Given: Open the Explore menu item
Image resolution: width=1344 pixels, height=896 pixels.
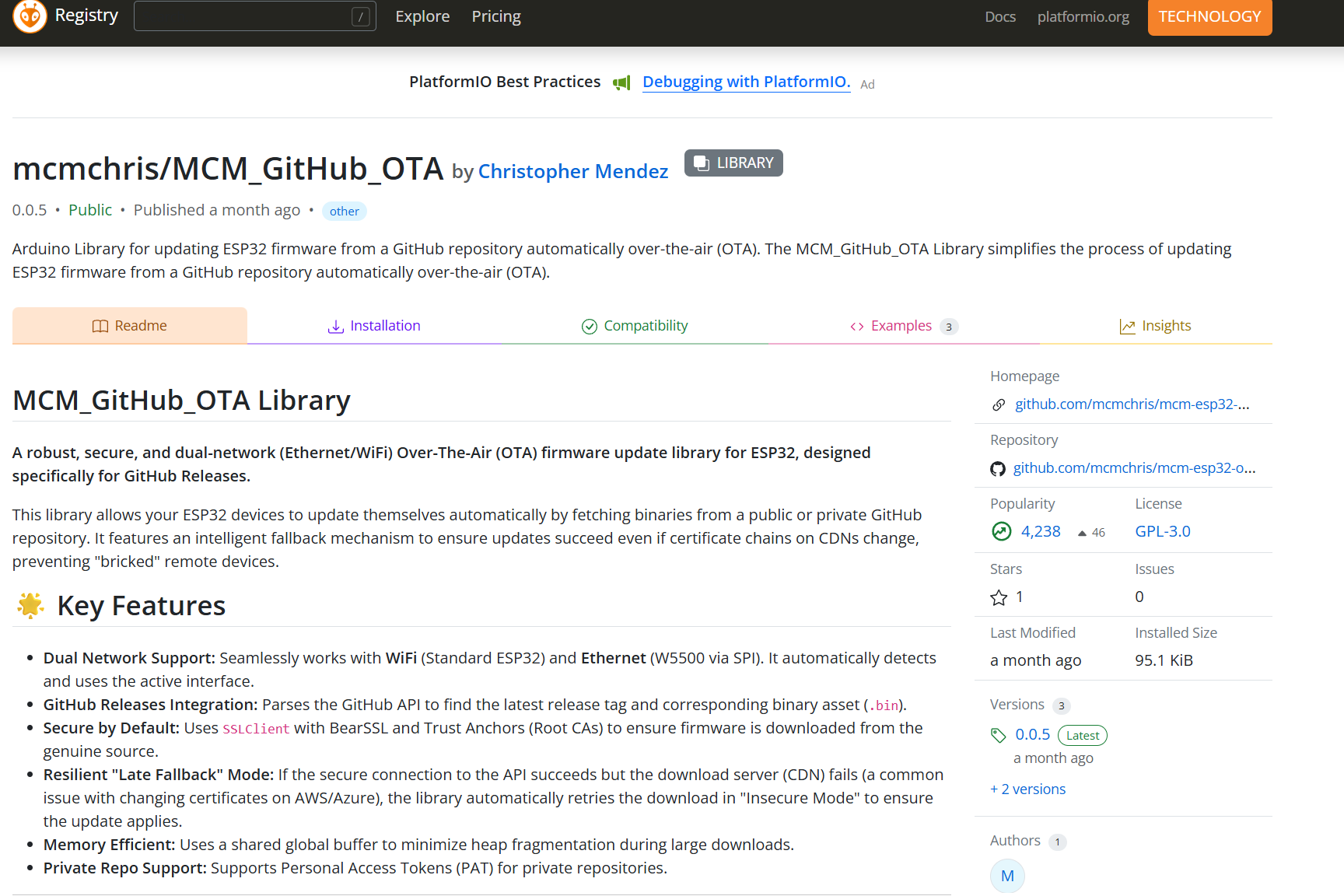Looking at the screenshot, I should pyautogui.click(x=422, y=16).
